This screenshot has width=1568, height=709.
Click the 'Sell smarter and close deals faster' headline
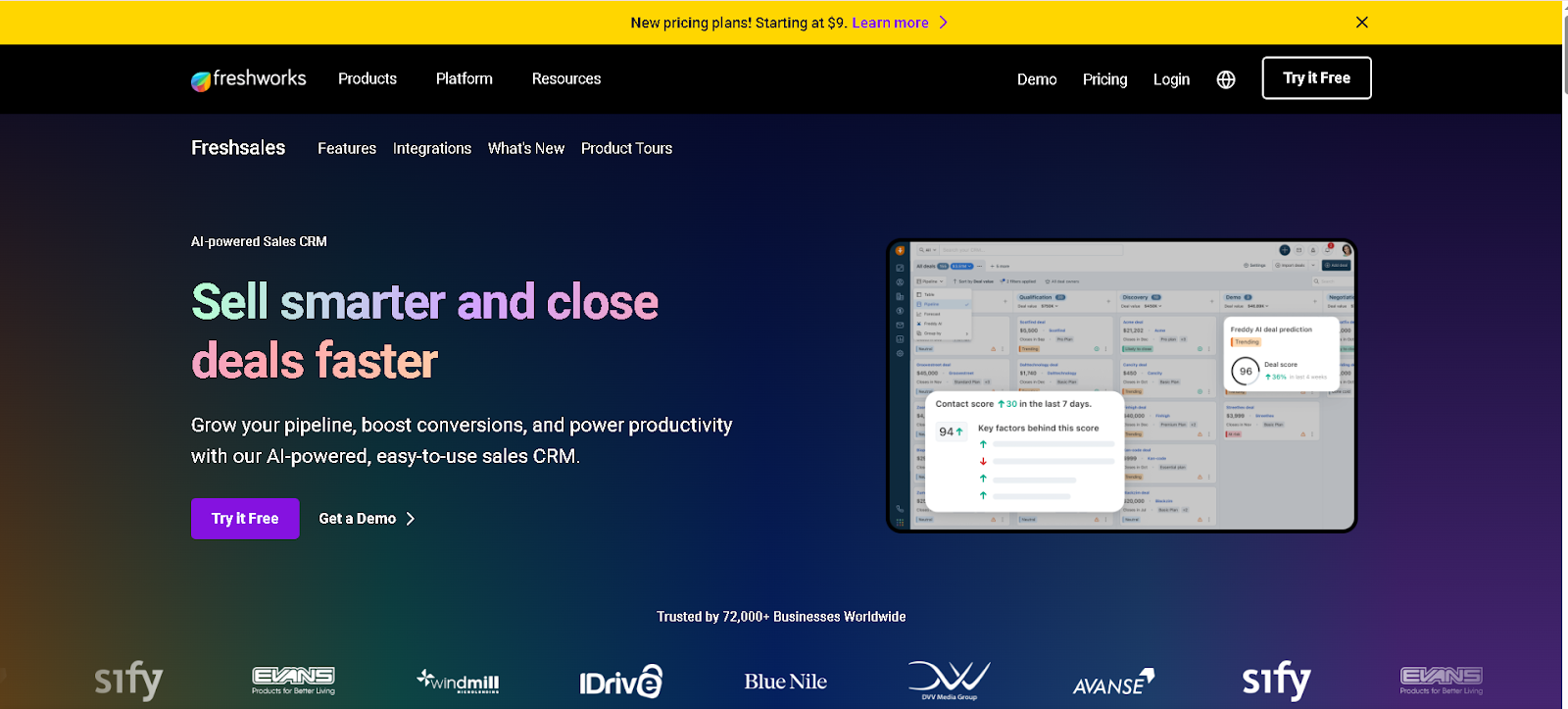click(424, 331)
